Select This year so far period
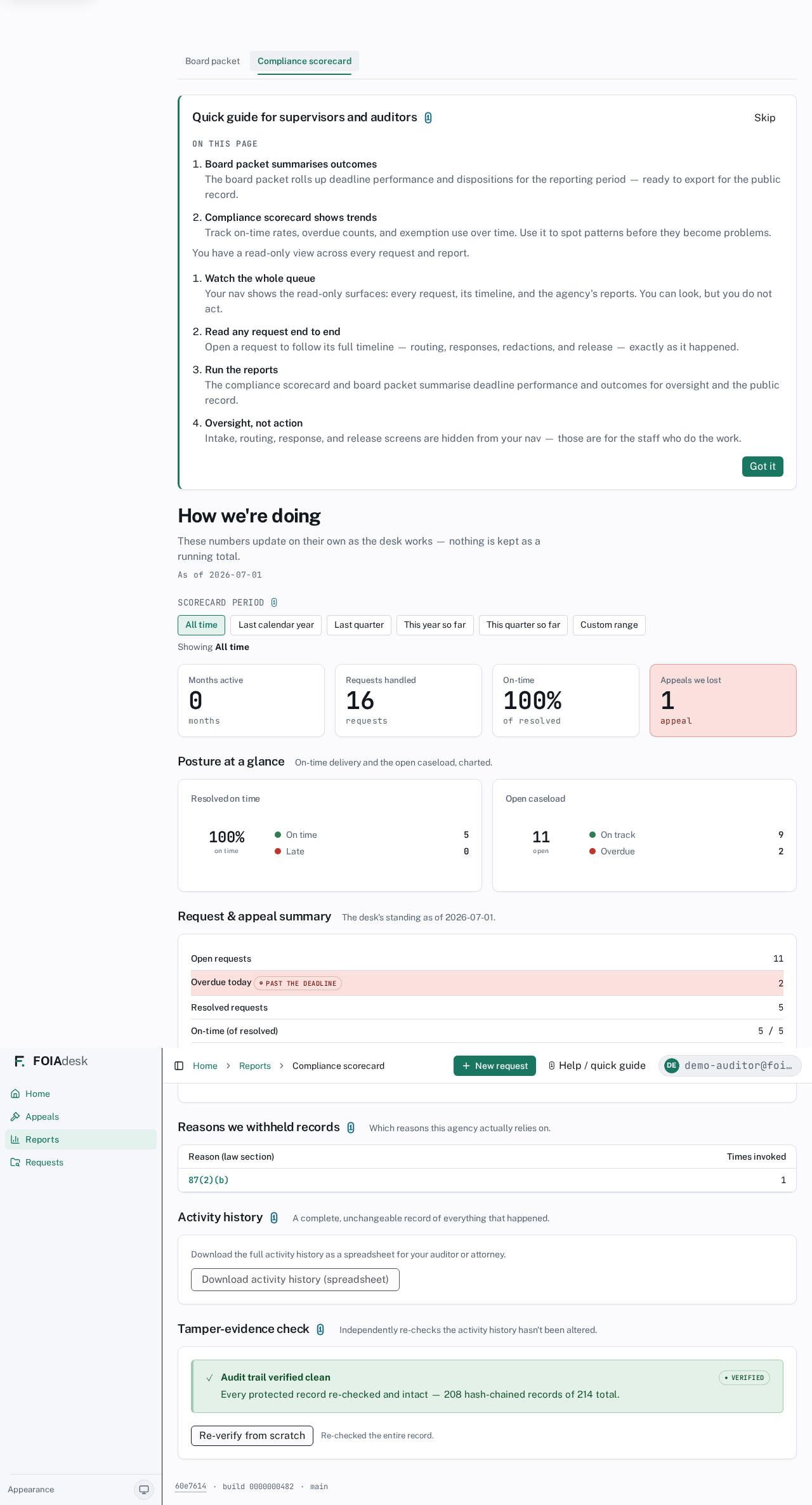 [435, 625]
